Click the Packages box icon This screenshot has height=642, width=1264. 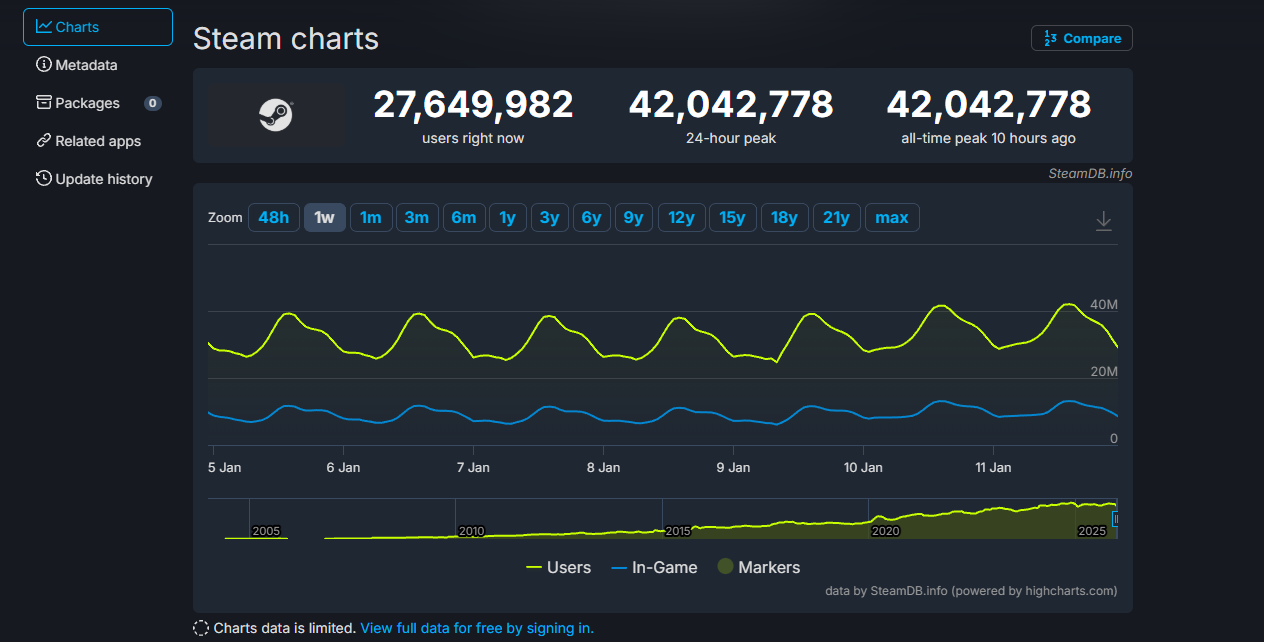(x=44, y=103)
